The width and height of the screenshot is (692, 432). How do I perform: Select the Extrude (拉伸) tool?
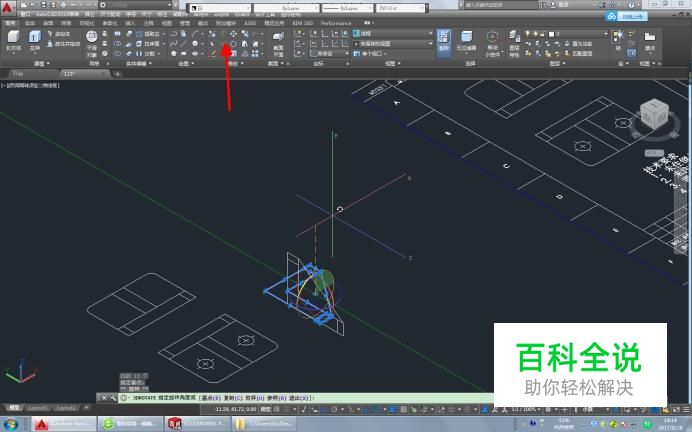[34, 41]
